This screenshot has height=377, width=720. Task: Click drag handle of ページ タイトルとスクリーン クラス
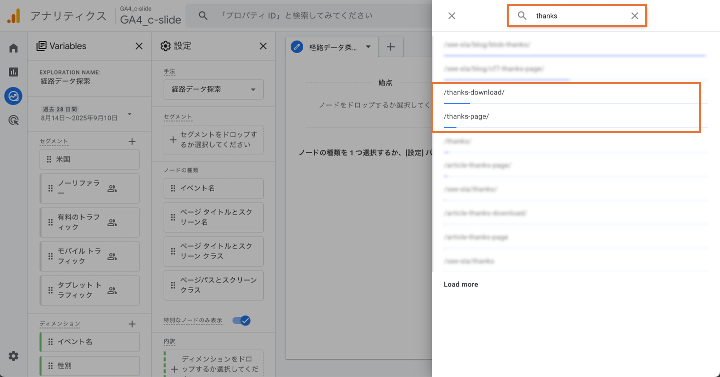click(x=173, y=251)
